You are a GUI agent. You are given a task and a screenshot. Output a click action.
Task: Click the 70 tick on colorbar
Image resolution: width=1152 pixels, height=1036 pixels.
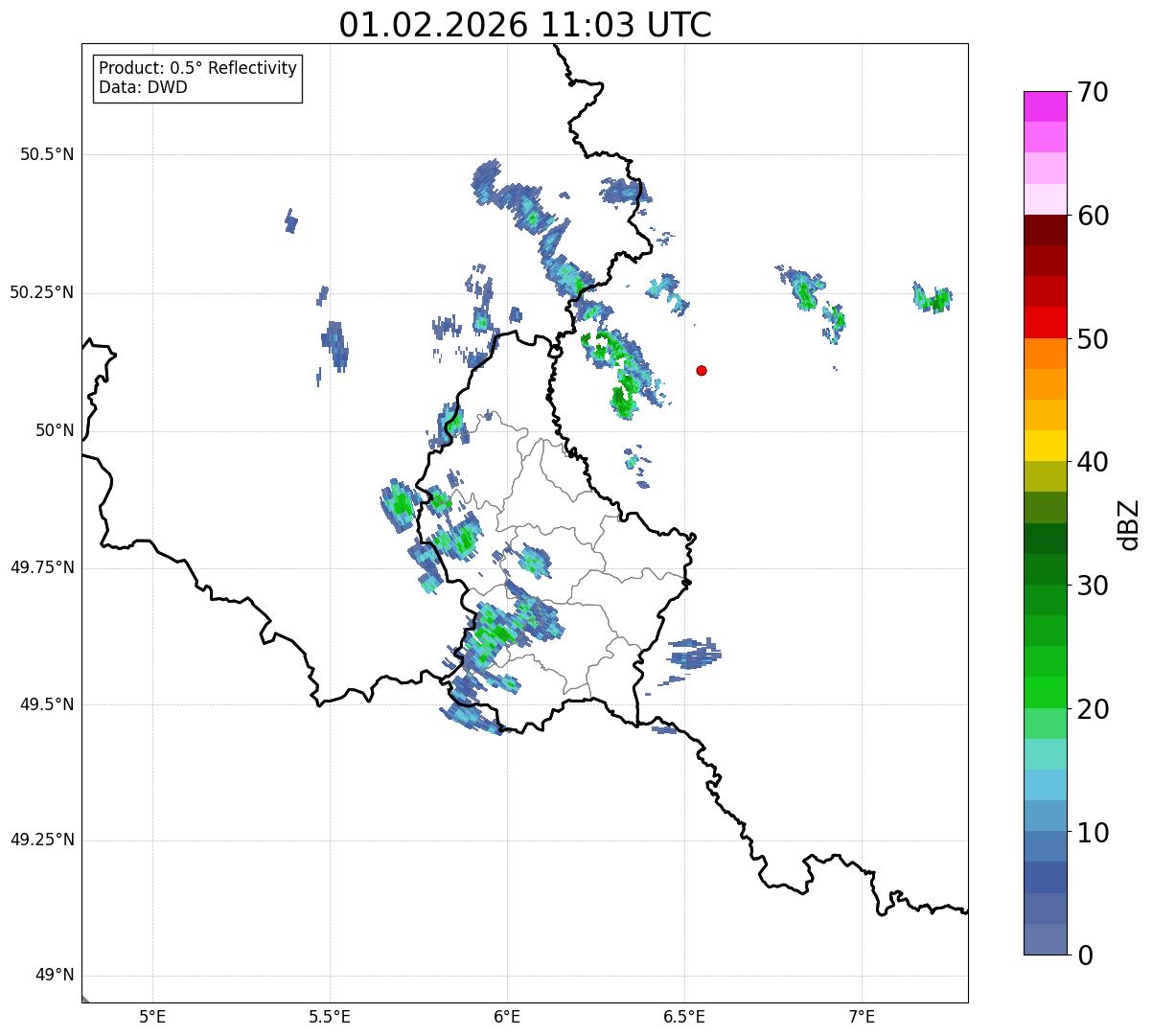[x=1093, y=92]
